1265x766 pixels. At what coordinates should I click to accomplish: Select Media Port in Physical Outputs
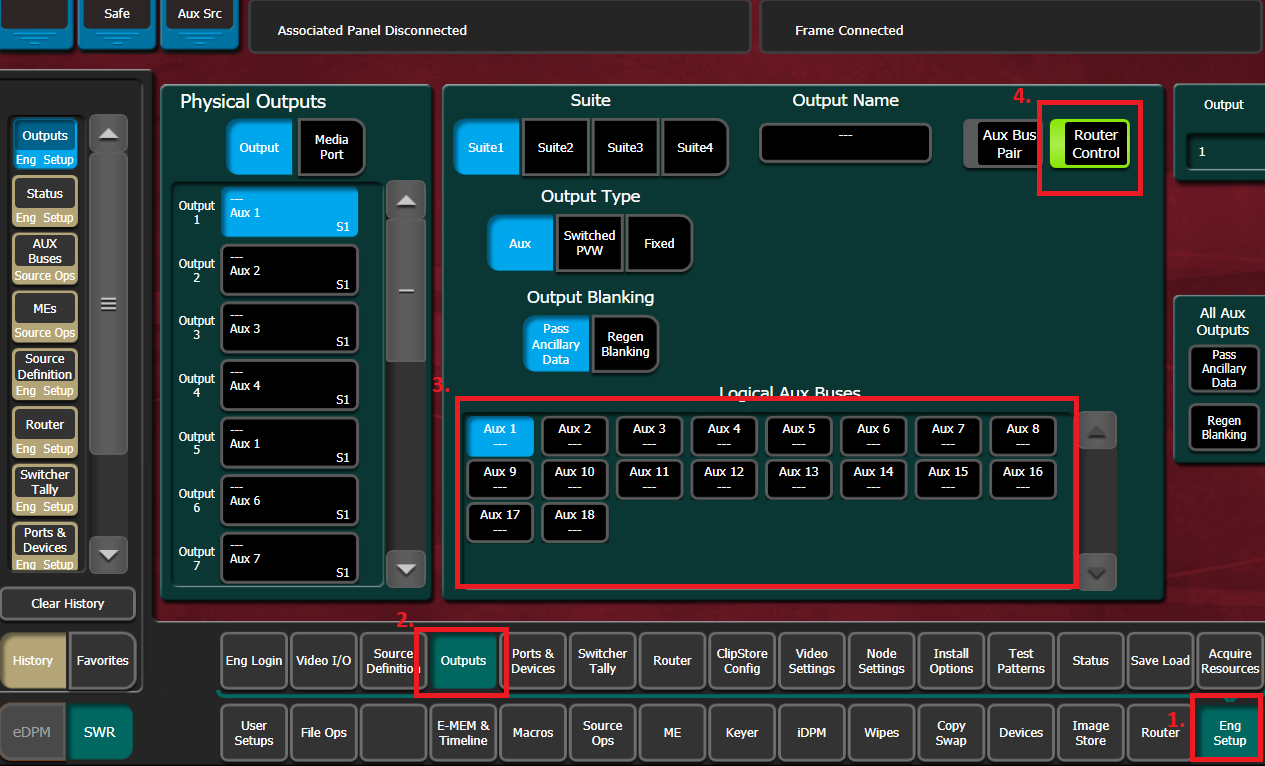point(331,148)
